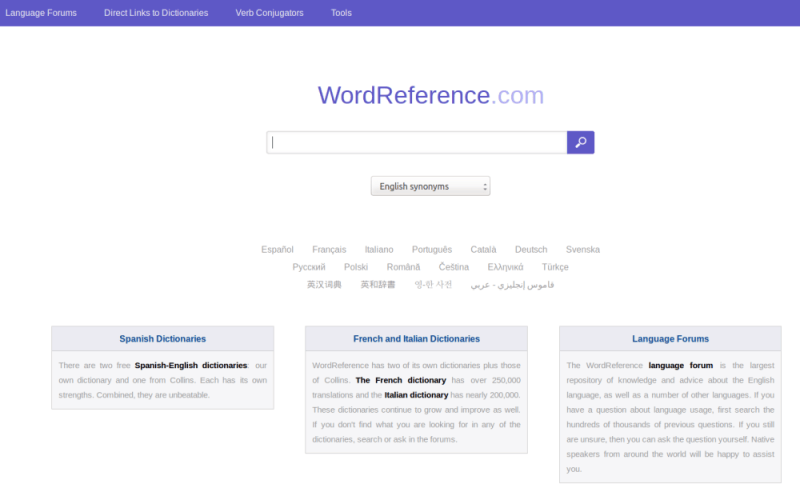Viewport: 800px width, 492px height.
Task: Switch site language to Français
Action: (x=329, y=250)
